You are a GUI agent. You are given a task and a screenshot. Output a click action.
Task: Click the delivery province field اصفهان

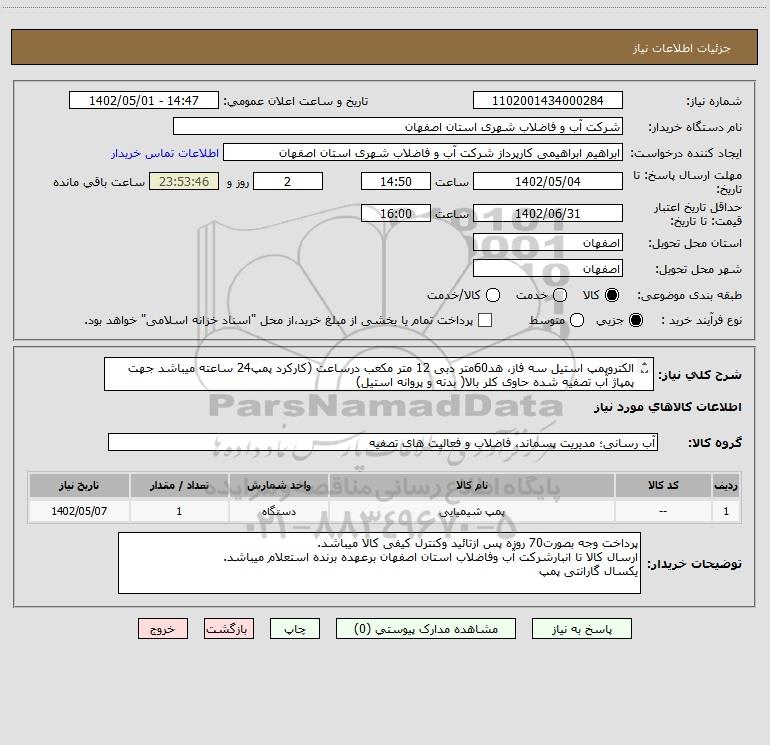(x=548, y=242)
